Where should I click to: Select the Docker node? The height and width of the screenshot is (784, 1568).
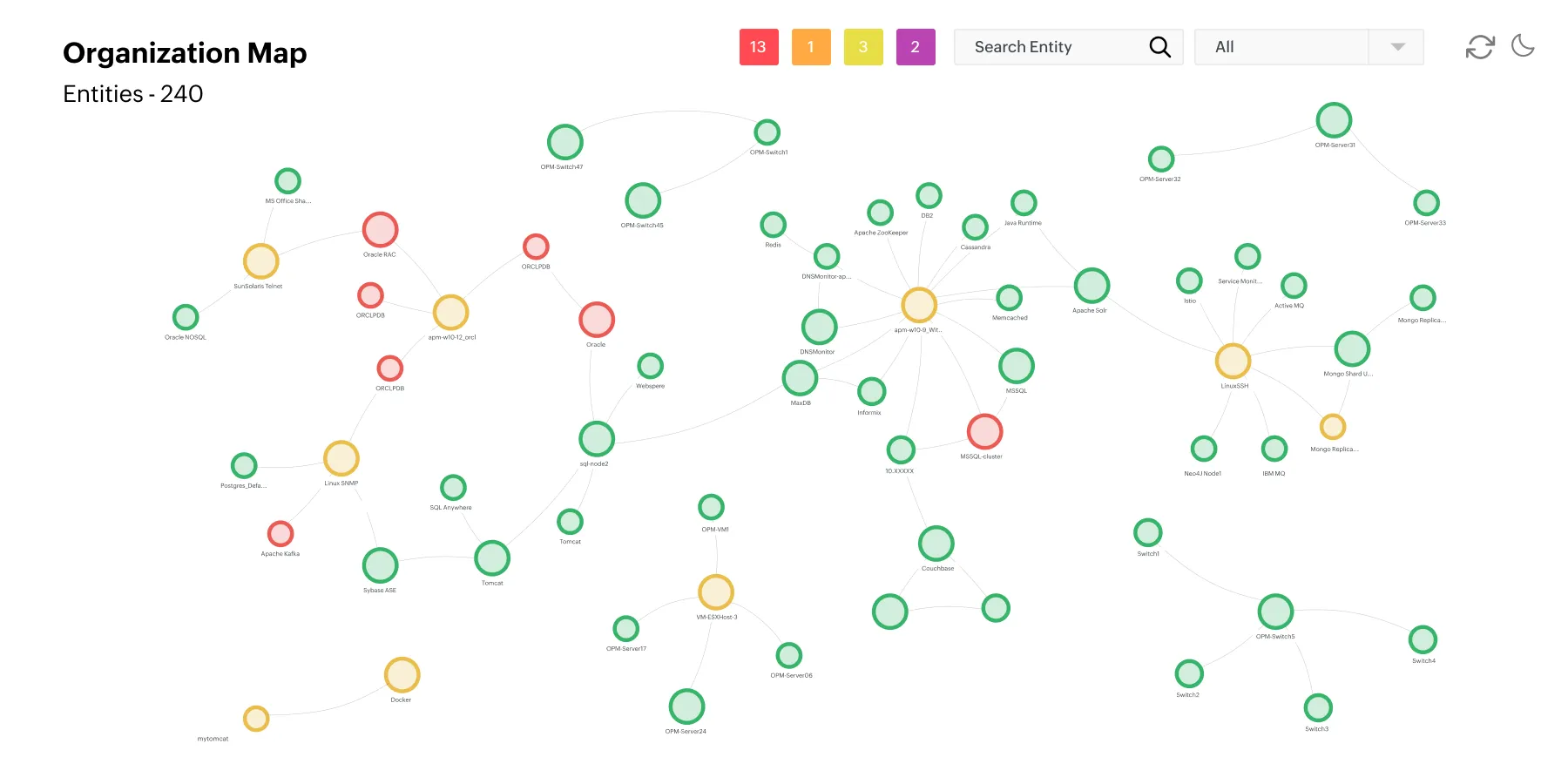coord(401,674)
